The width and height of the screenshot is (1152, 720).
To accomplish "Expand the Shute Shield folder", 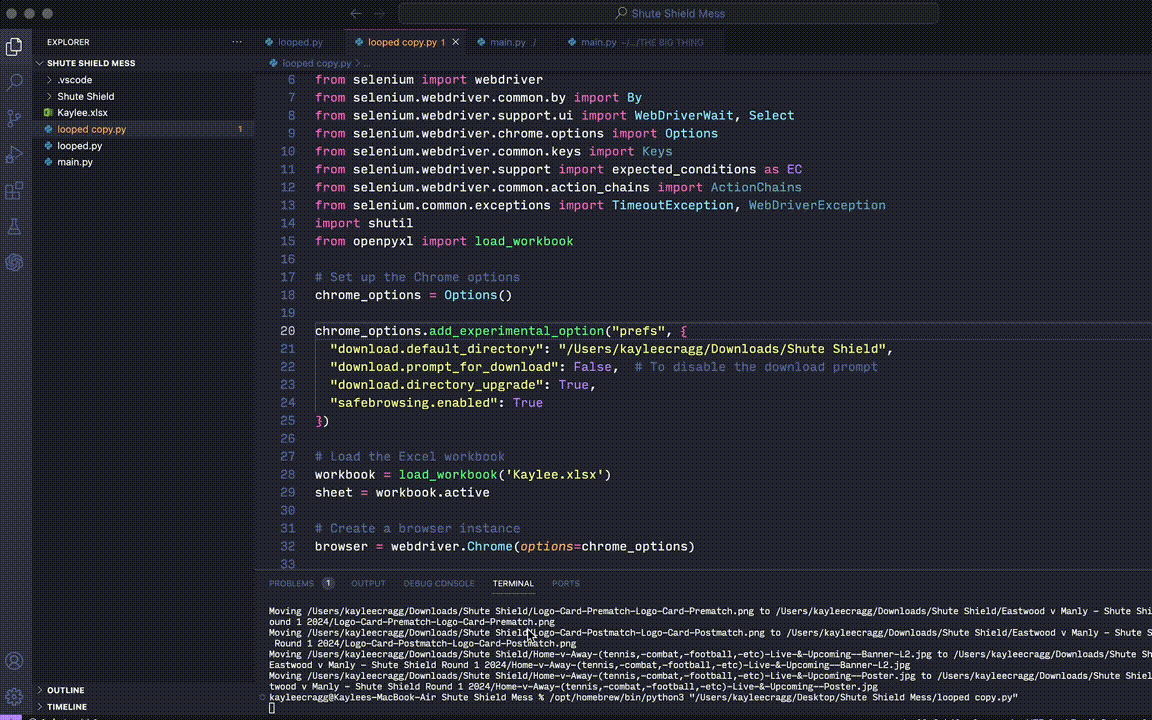I will pyautogui.click(x=85, y=96).
